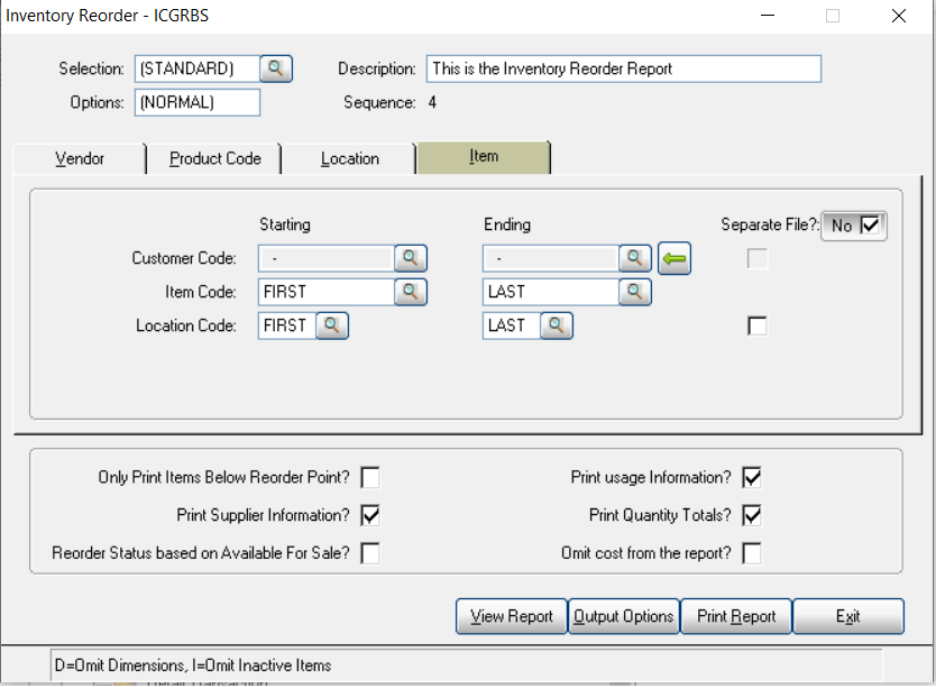936x687 pixels.
Task: Enable Omit cost from the report
Action: click(x=752, y=553)
